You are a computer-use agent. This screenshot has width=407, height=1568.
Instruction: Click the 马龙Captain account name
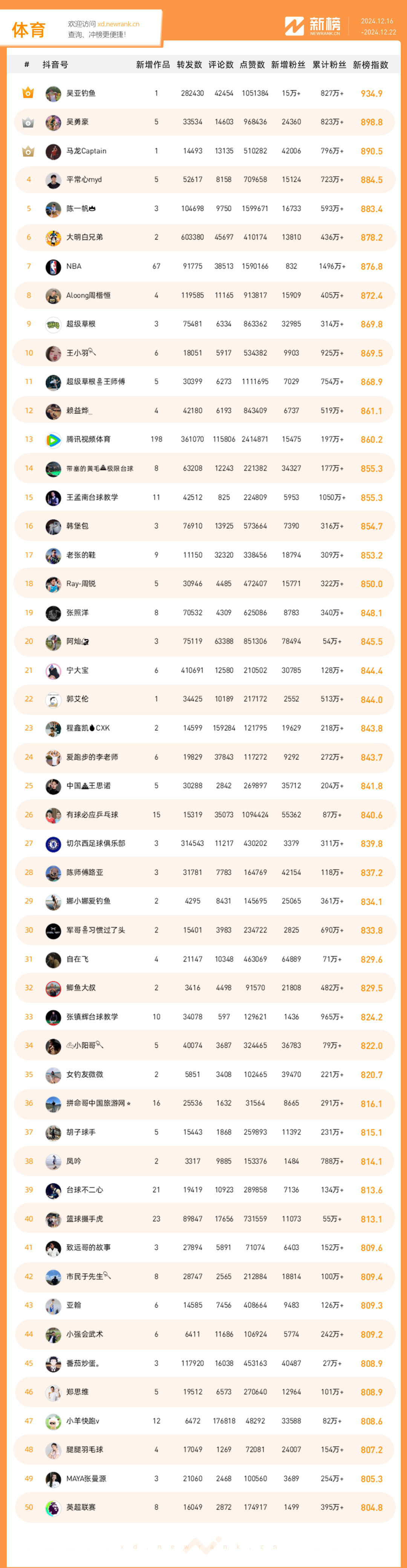coord(86,151)
